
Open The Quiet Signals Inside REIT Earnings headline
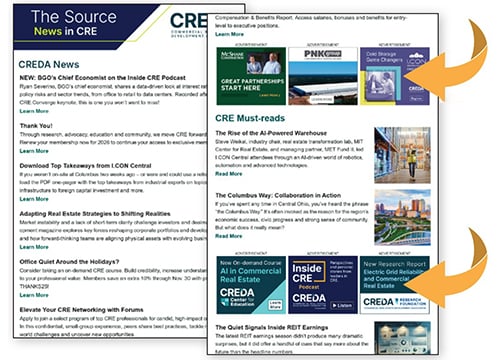[x=272, y=327]
